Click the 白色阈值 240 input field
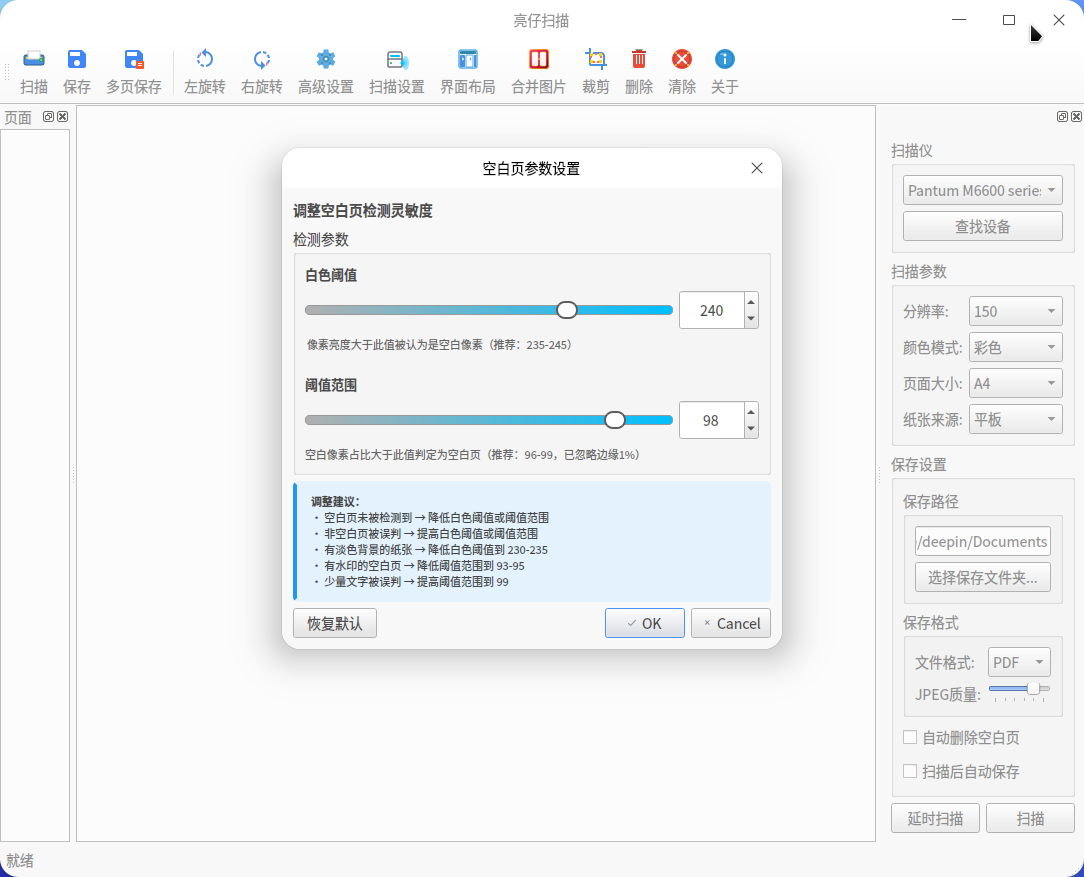This screenshot has height=877, width=1084. [711, 310]
